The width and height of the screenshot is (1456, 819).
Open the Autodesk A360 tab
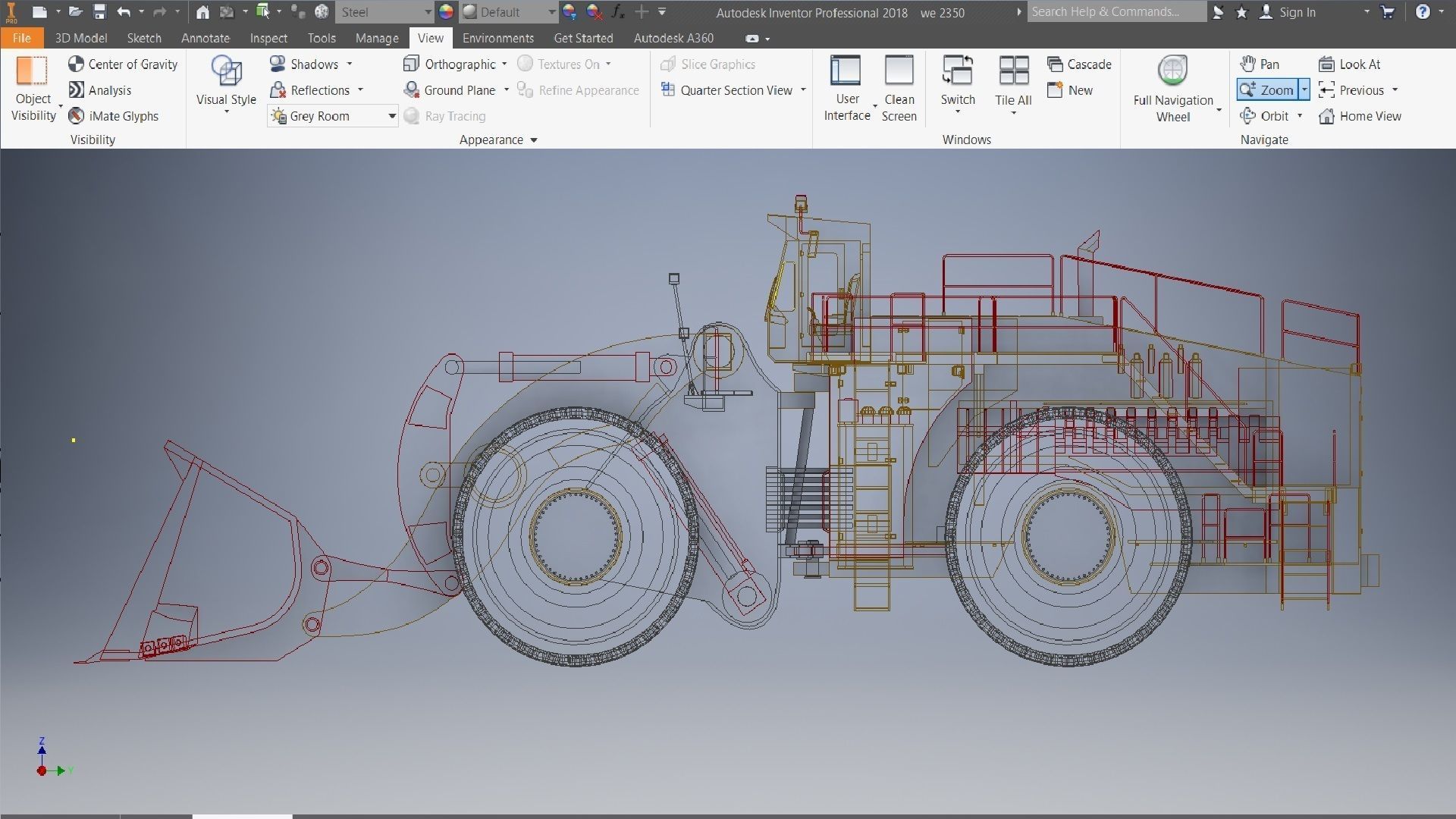(673, 38)
